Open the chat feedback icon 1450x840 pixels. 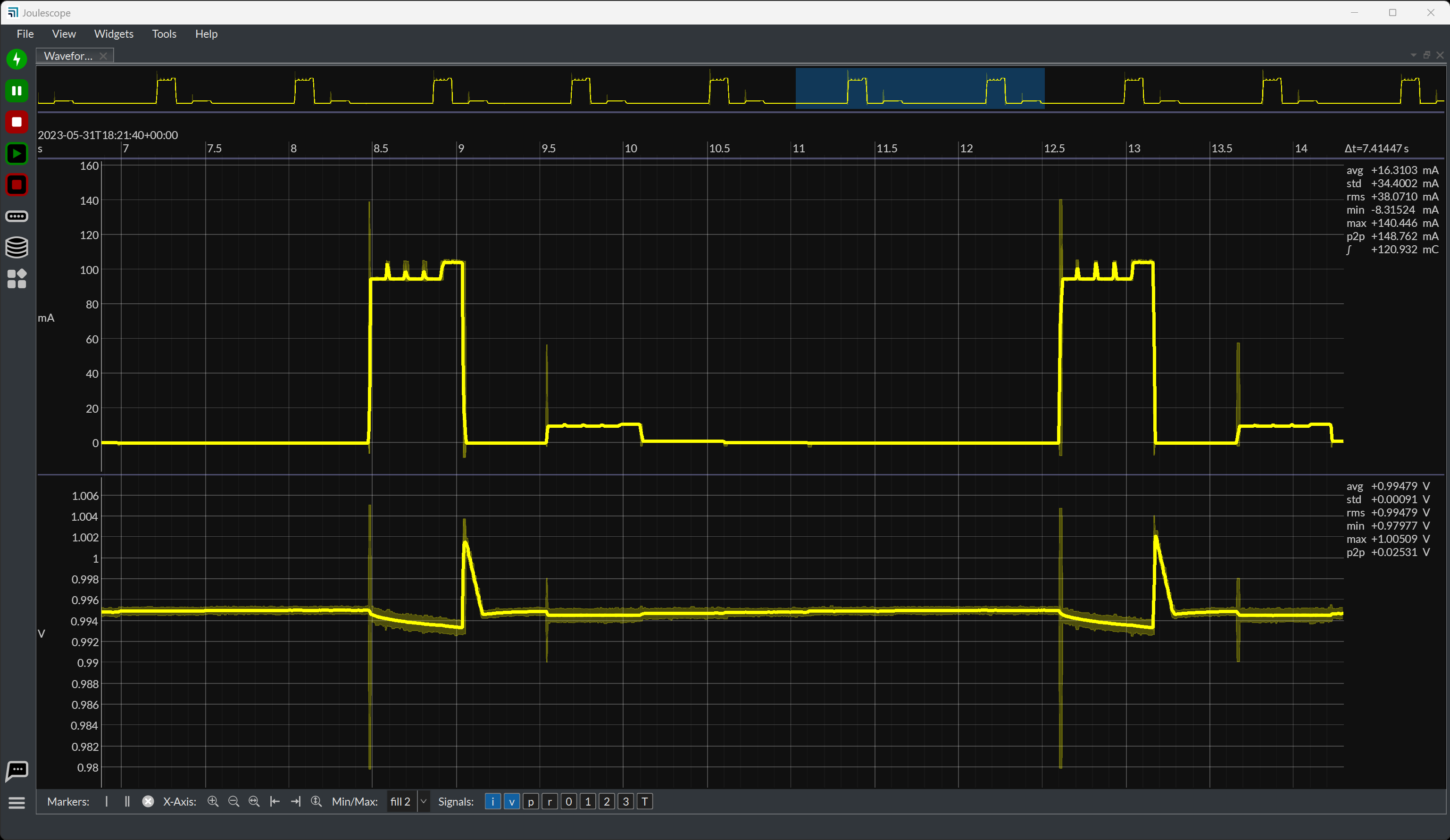click(x=17, y=770)
